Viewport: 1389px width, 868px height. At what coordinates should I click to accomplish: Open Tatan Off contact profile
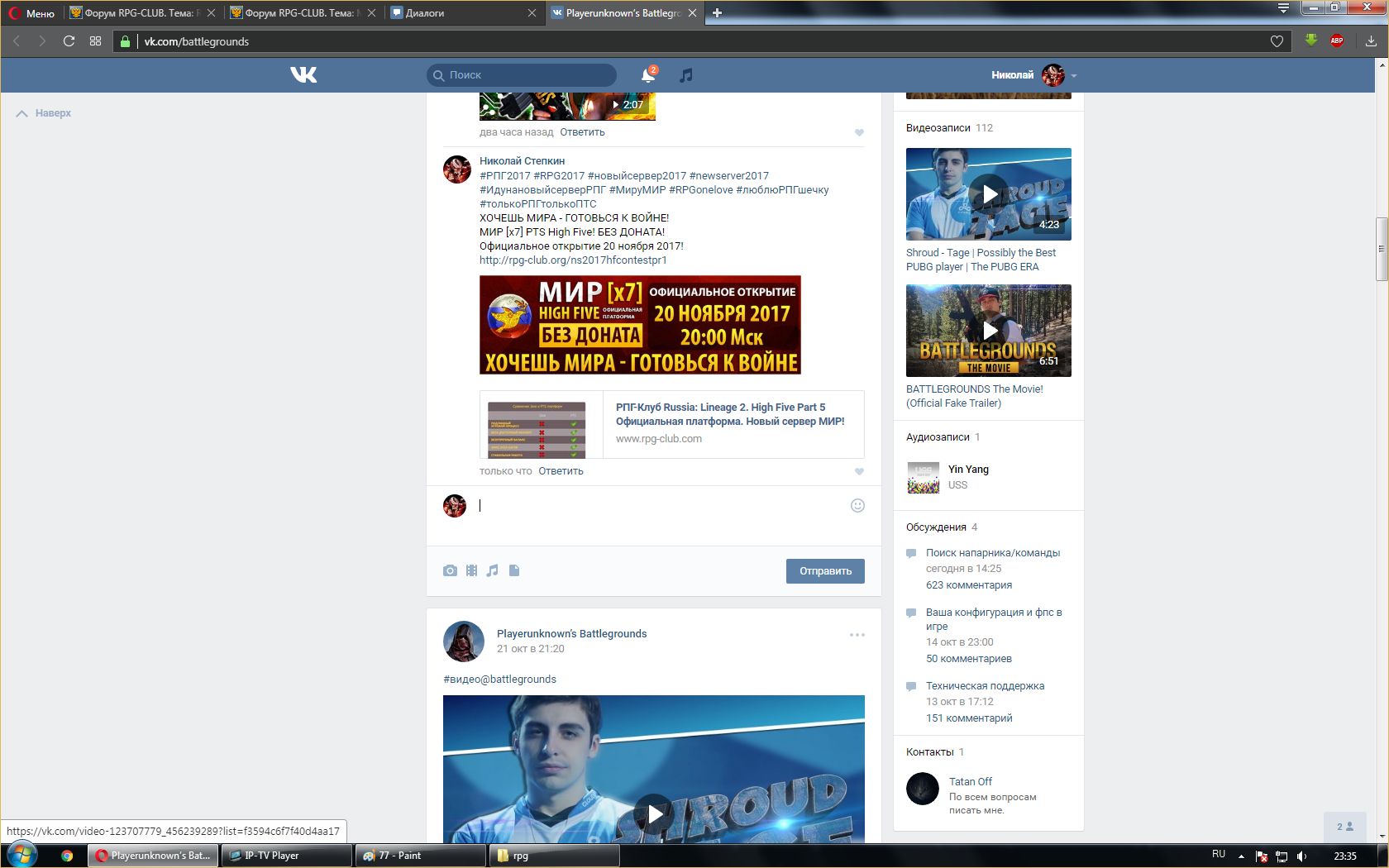click(970, 782)
